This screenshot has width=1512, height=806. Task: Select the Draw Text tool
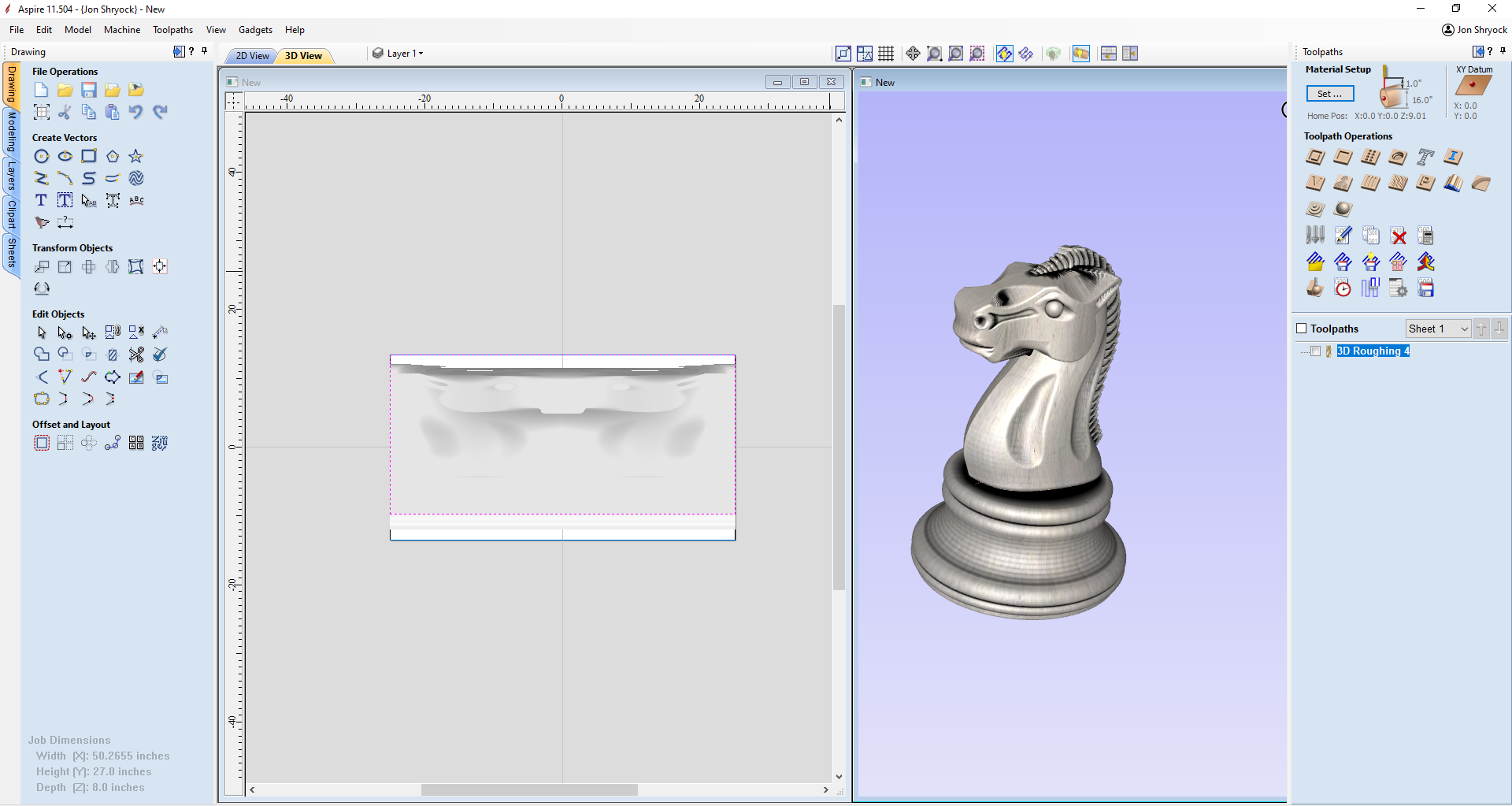(x=42, y=201)
